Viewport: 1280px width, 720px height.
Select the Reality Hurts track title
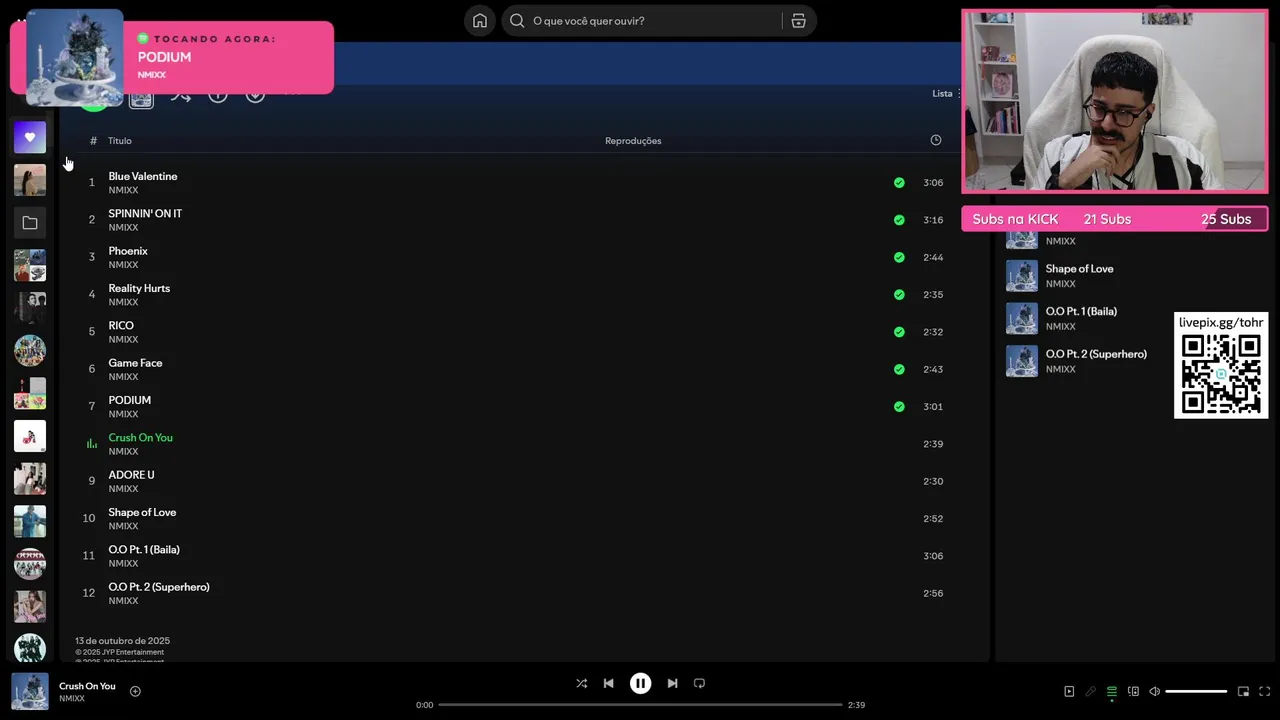tap(139, 288)
